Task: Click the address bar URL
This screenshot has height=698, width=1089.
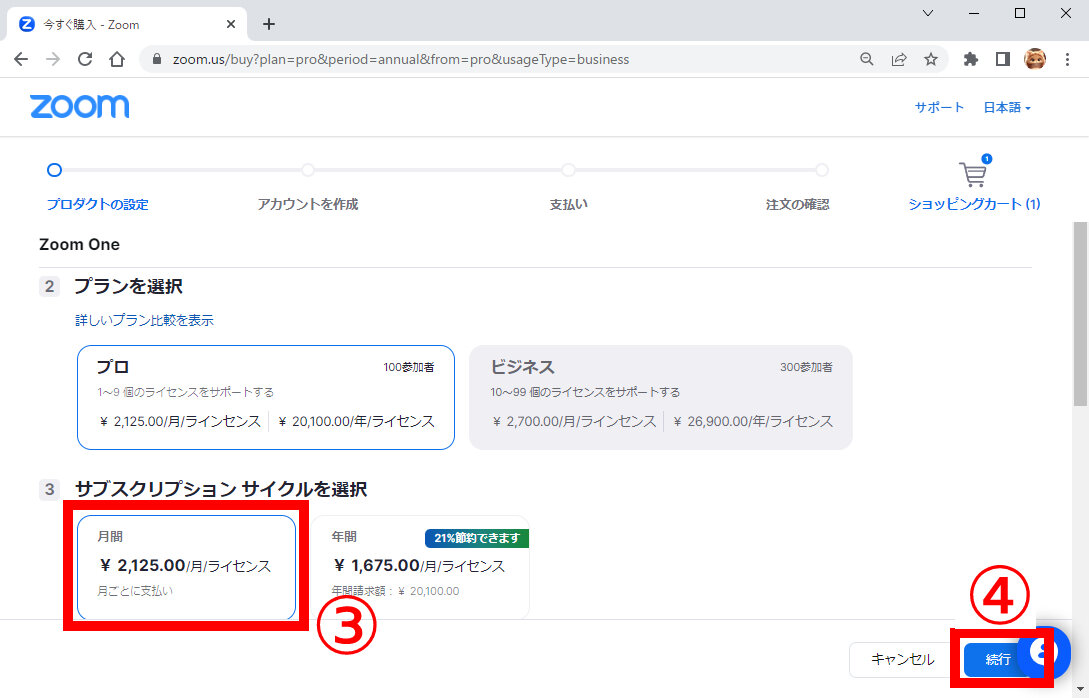Action: coord(401,60)
